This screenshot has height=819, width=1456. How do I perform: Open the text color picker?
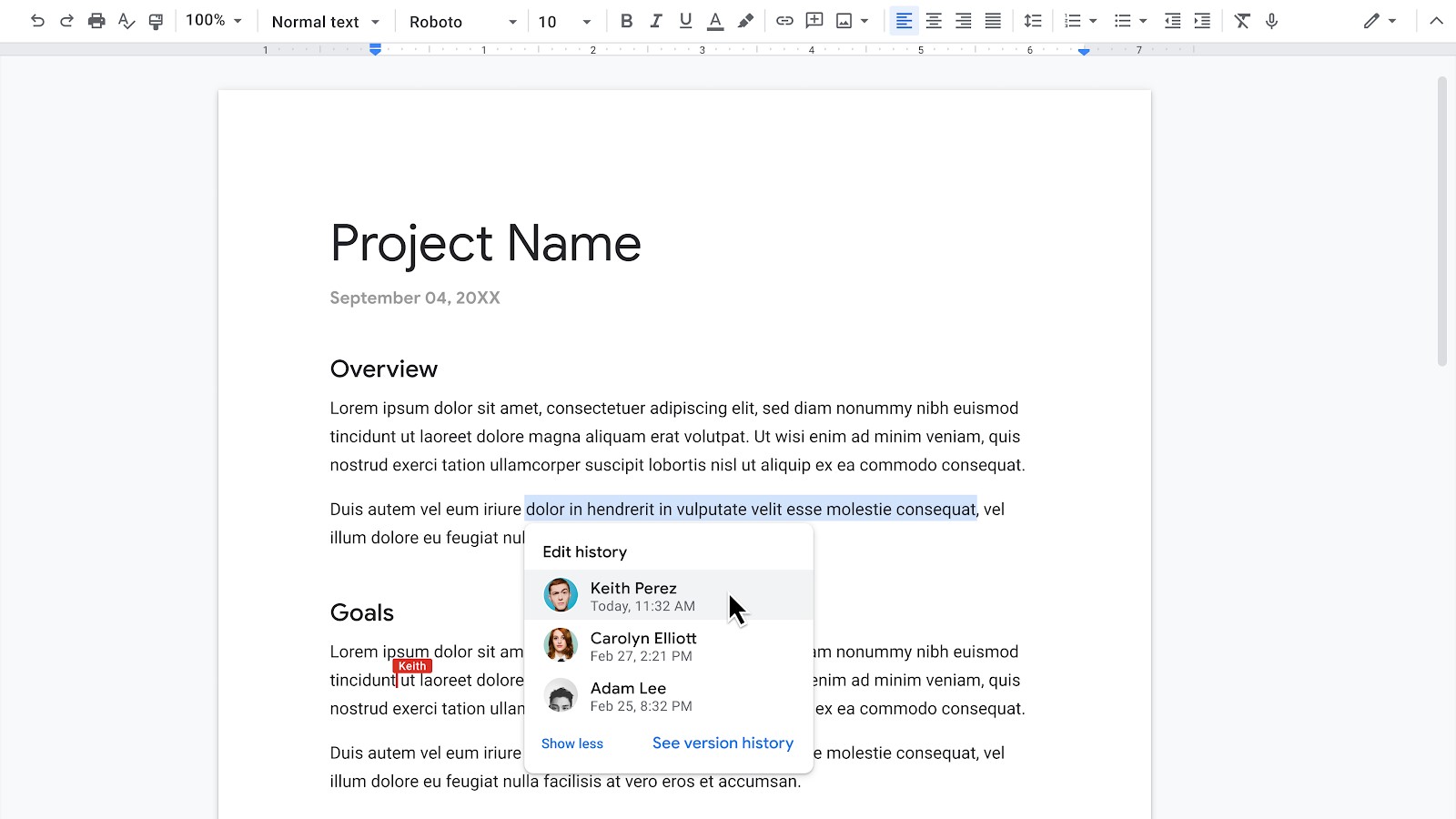(715, 21)
